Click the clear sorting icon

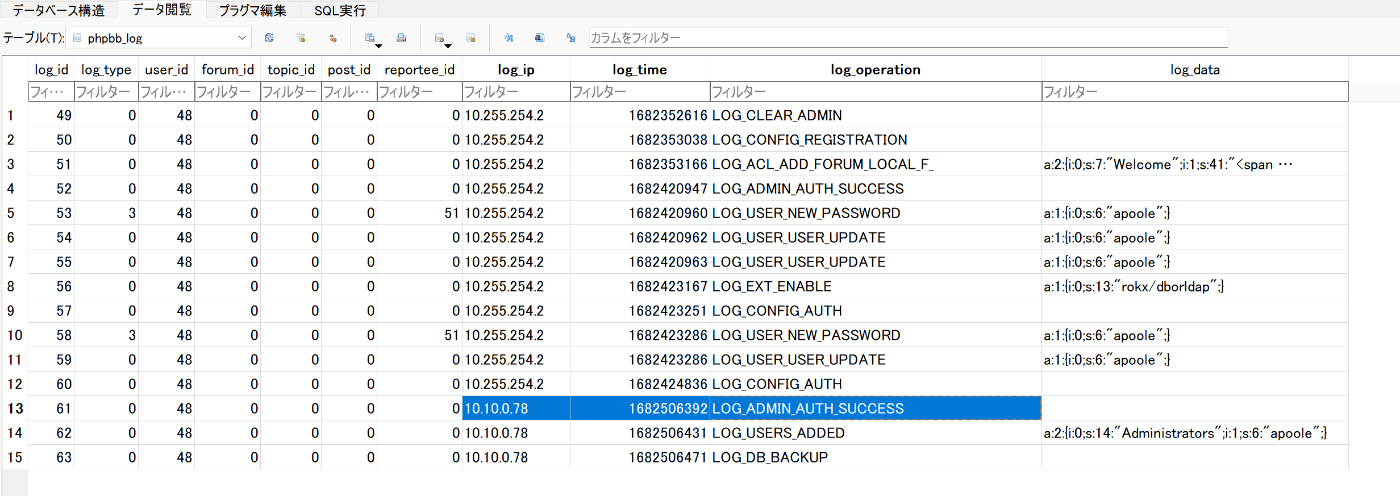tap(333, 38)
